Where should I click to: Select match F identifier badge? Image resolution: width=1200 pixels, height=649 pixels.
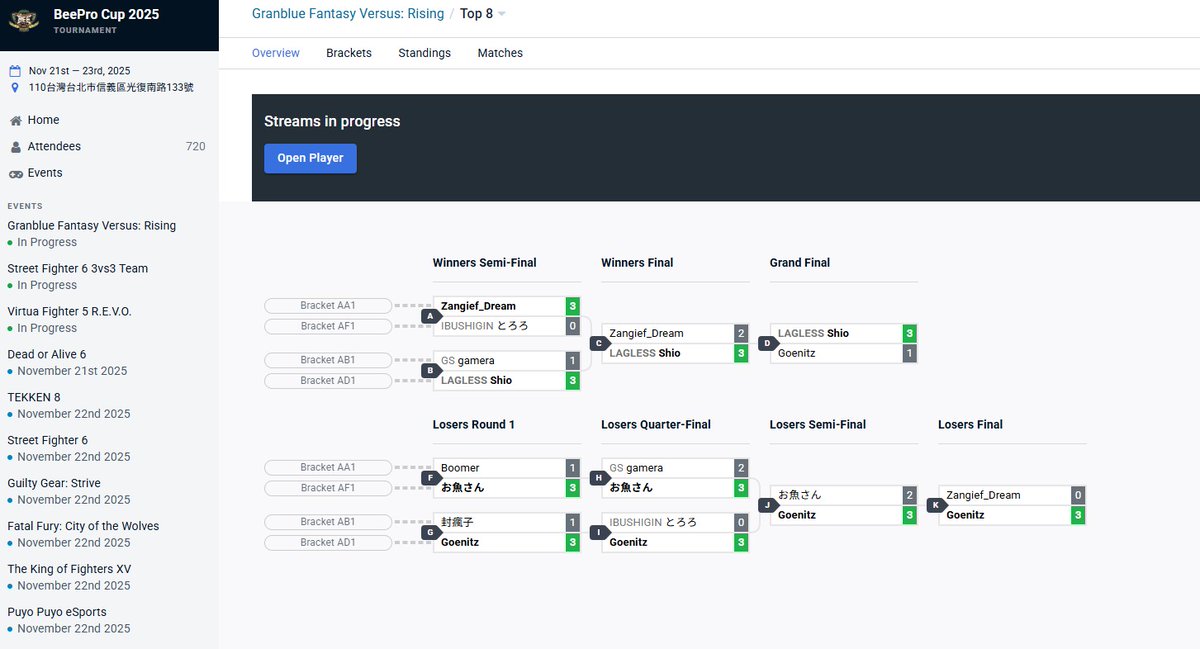tap(430, 478)
